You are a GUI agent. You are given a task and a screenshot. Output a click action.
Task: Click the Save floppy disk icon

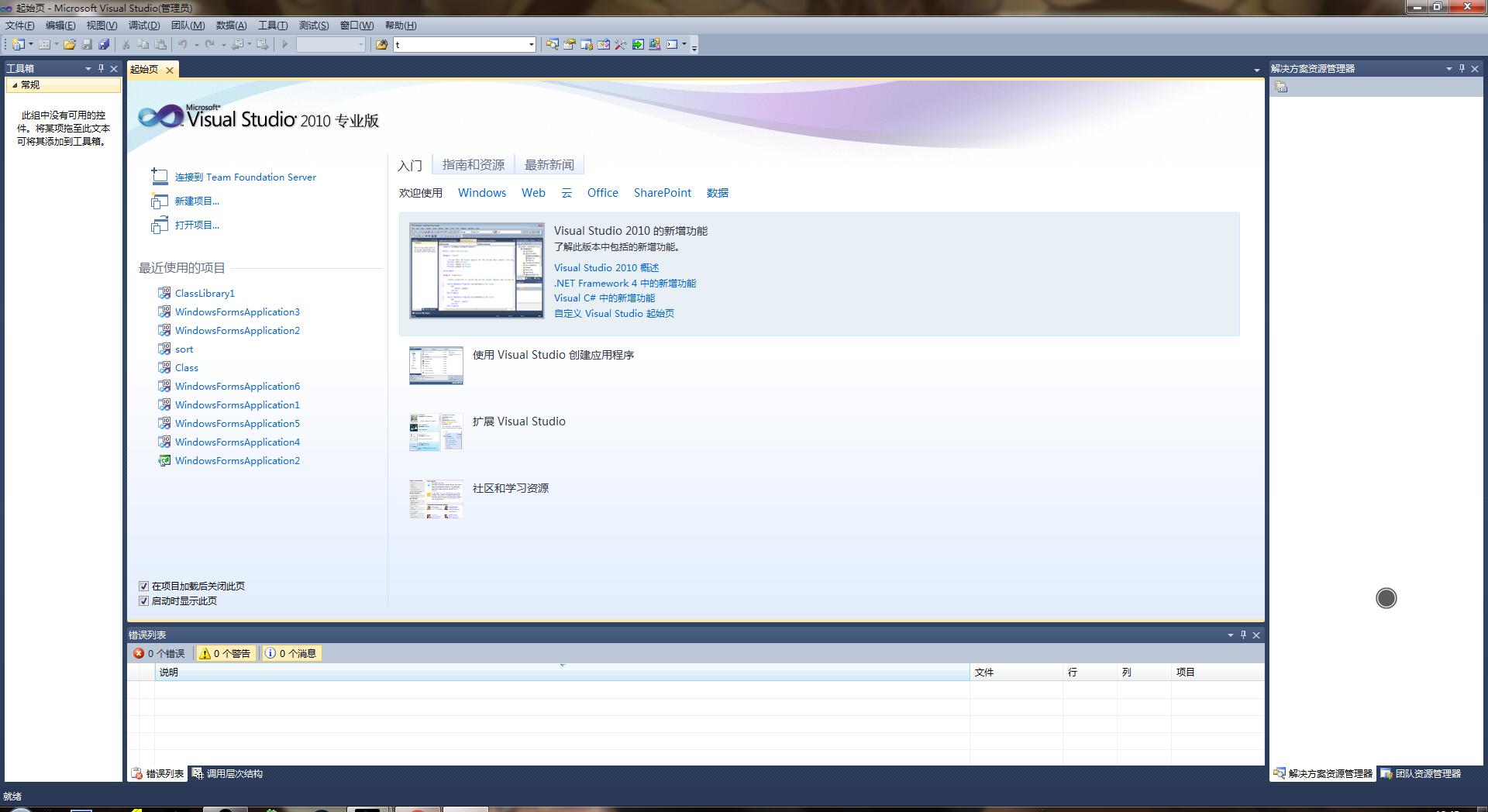pyautogui.click(x=87, y=45)
